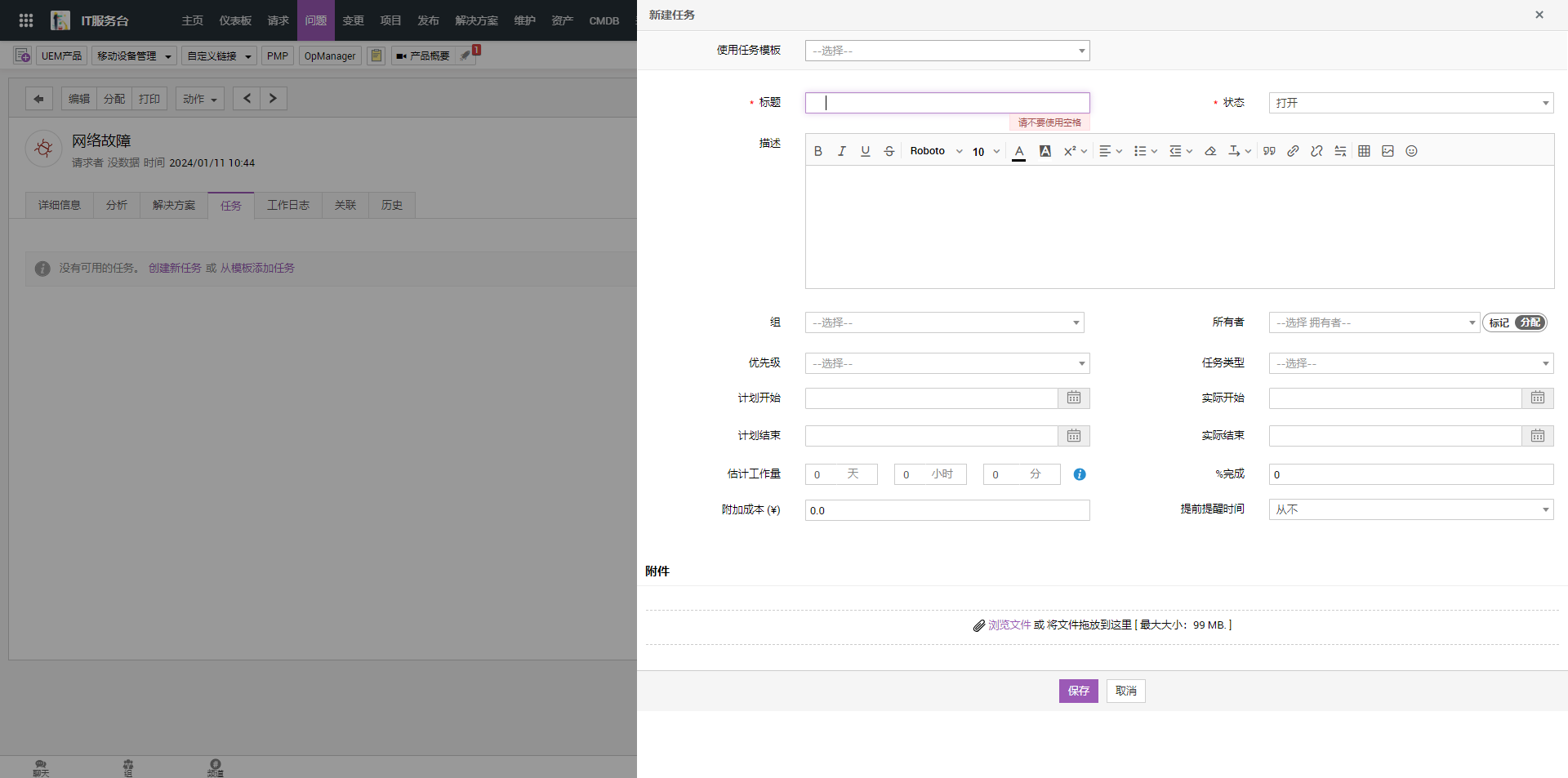
Task: Pick the font color swatch
Action: pyautogui.click(x=1018, y=151)
